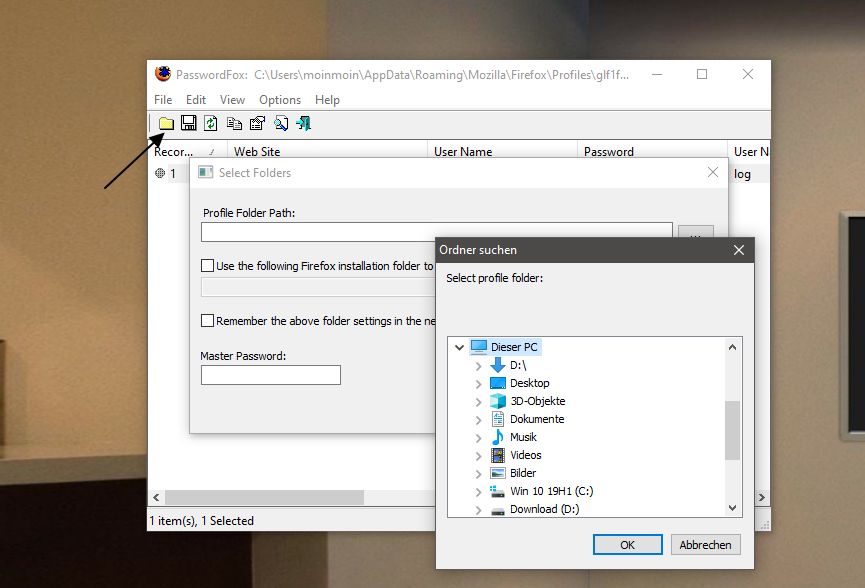Viewport: 865px width, 588px height.
Task: Open the Edit menu
Action: click(196, 100)
